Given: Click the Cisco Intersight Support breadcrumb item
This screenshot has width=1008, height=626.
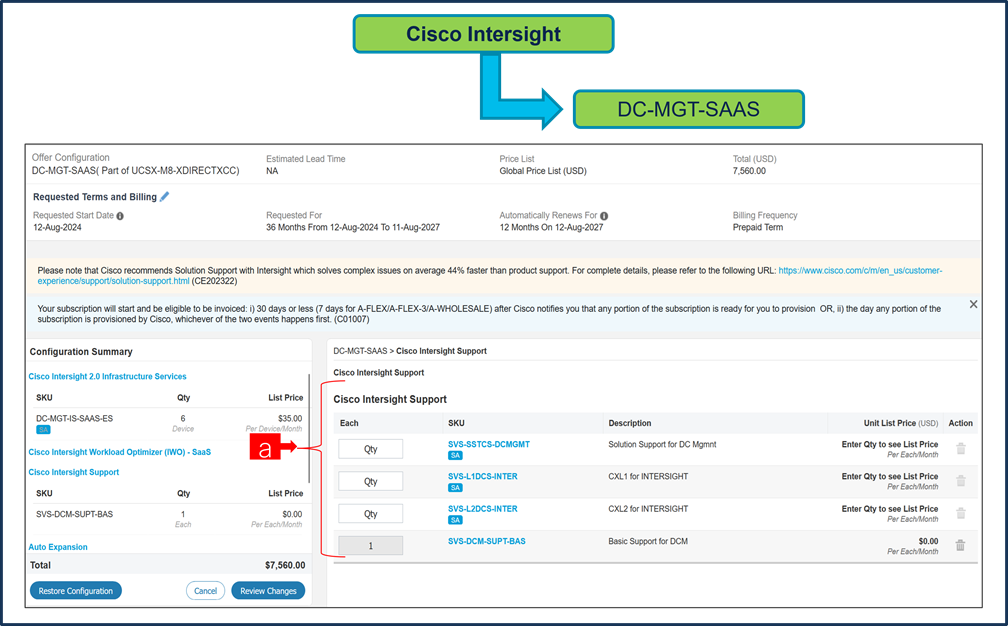Looking at the screenshot, I should tap(441, 351).
